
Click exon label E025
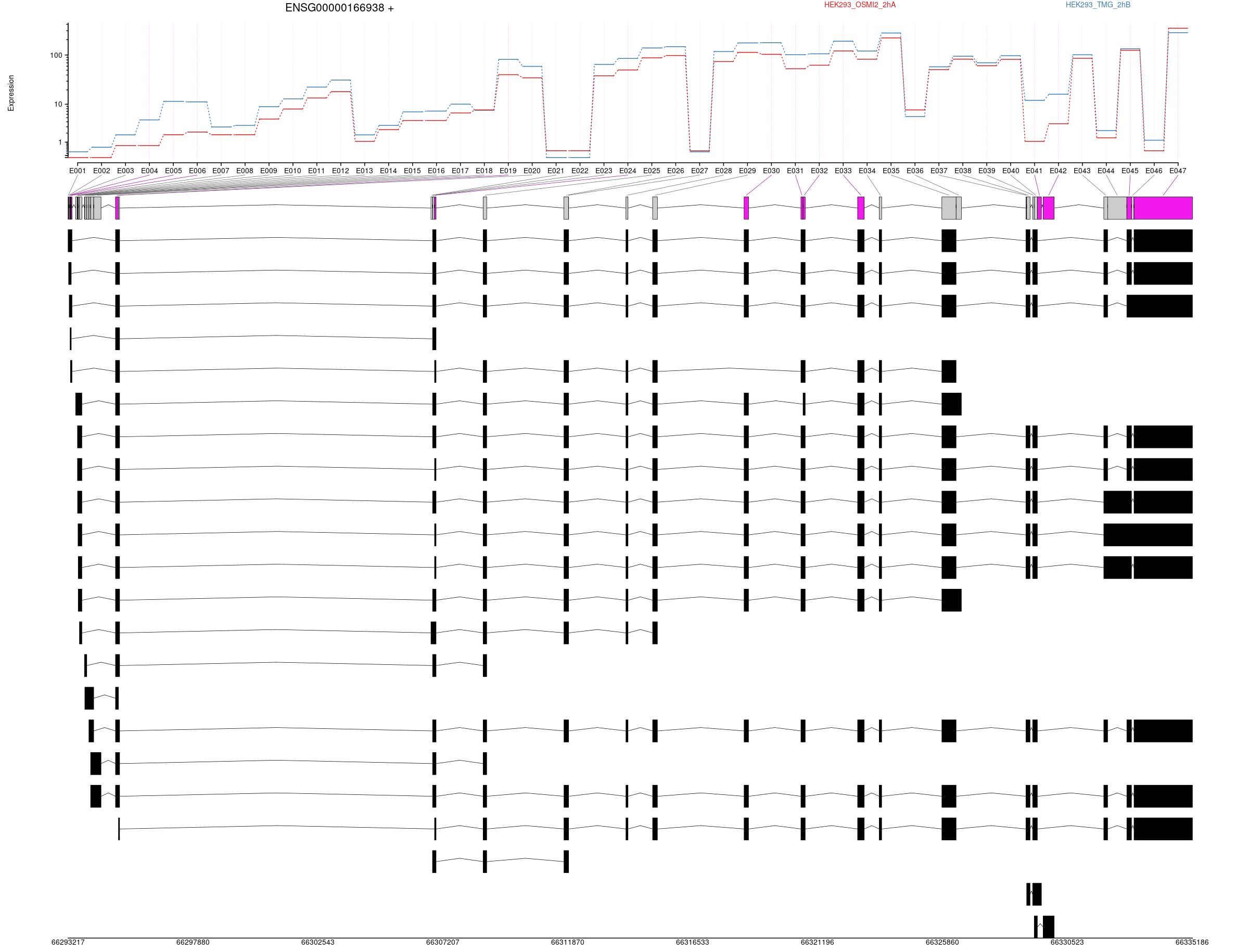point(652,171)
